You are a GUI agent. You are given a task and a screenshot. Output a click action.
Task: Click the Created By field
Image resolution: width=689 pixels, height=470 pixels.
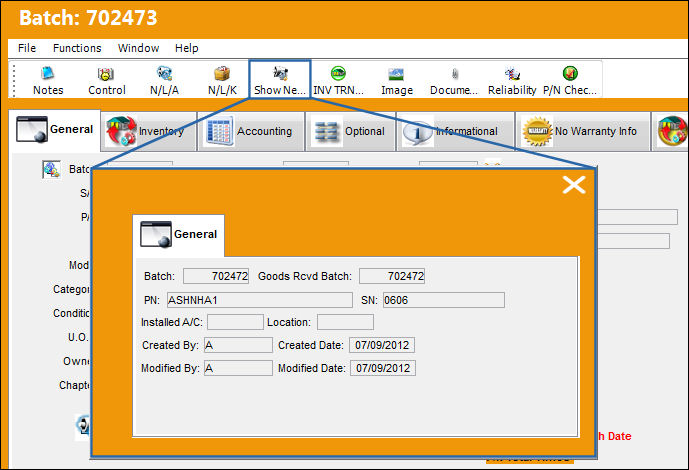tap(238, 345)
